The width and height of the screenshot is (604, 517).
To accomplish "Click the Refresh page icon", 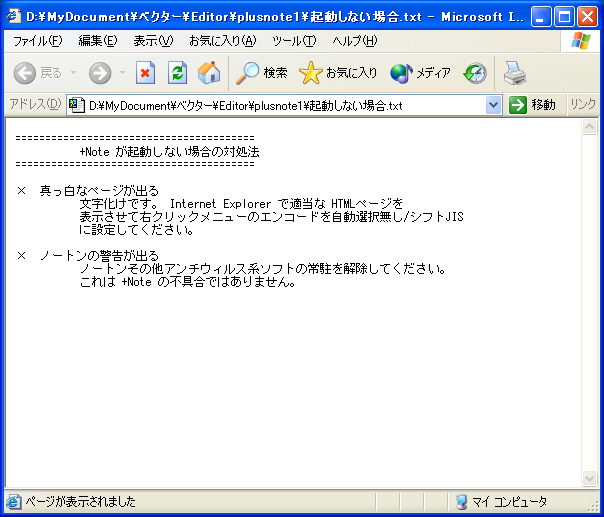I will click(x=177, y=72).
